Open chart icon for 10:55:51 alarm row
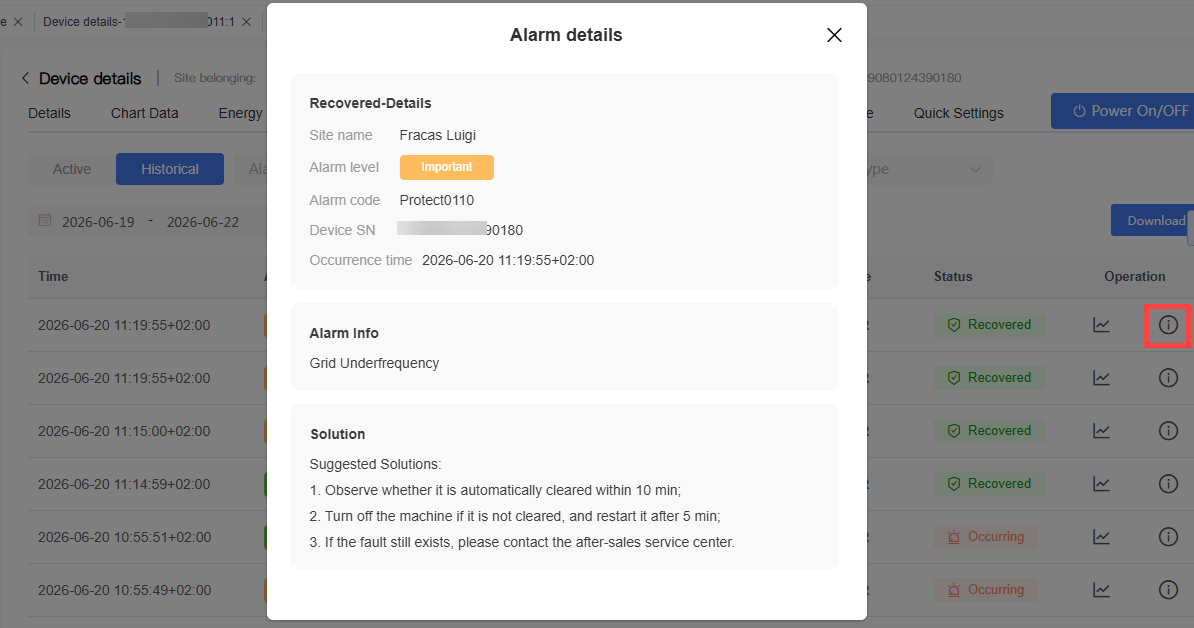Screen dimensions: 1194x628 (x=1101, y=537)
